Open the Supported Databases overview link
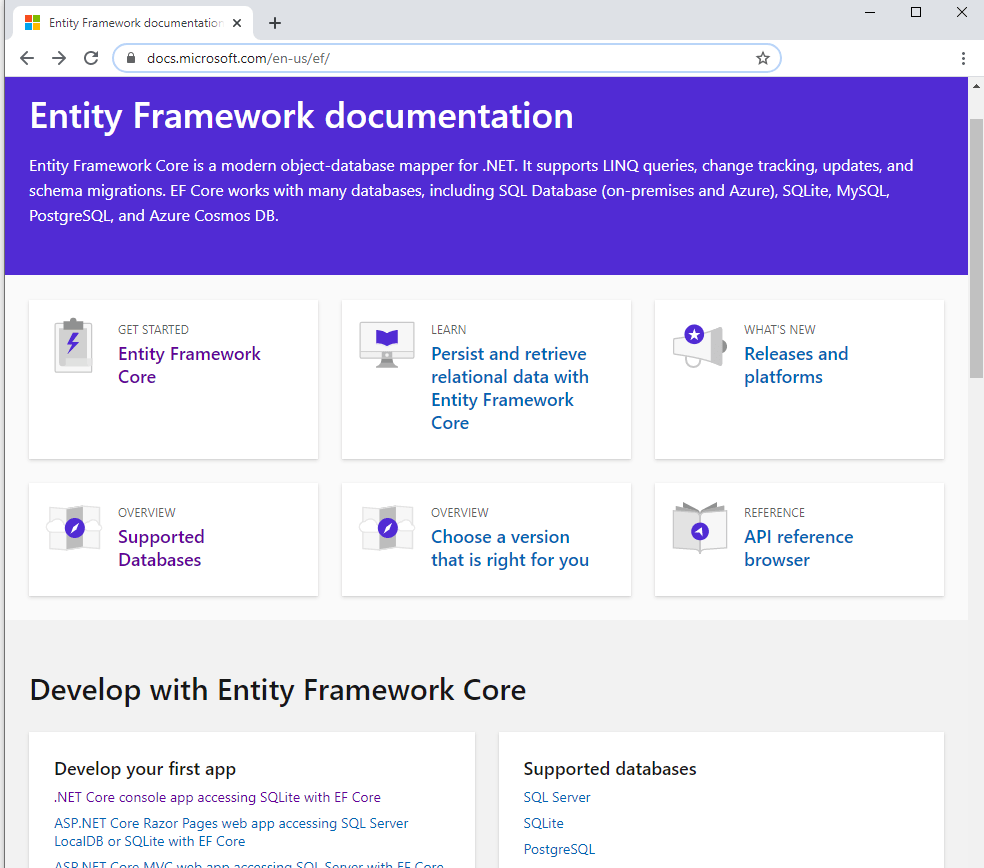The width and height of the screenshot is (984, 868). [x=161, y=548]
